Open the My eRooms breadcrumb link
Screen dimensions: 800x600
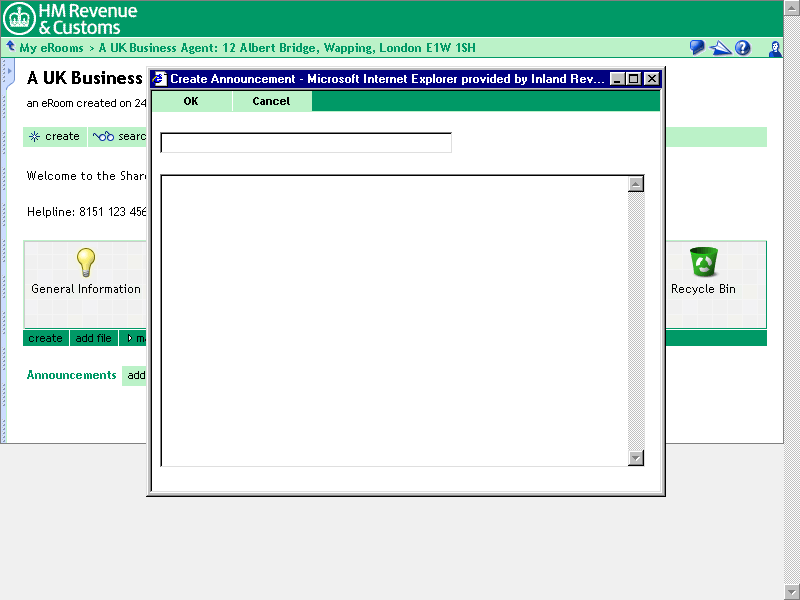51,48
